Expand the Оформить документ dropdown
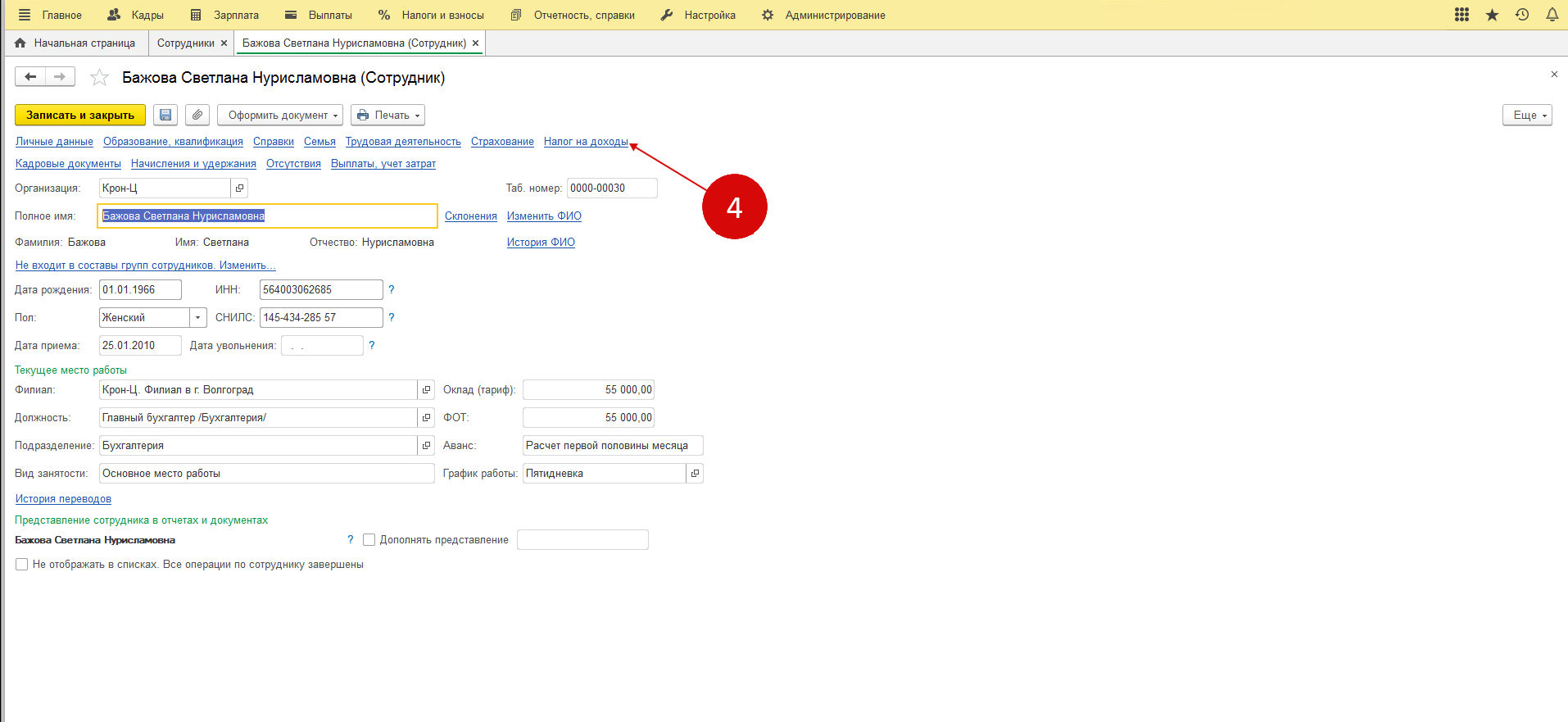This screenshot has height=722, width=1568. pyautogui.click(x=280, y=115)
